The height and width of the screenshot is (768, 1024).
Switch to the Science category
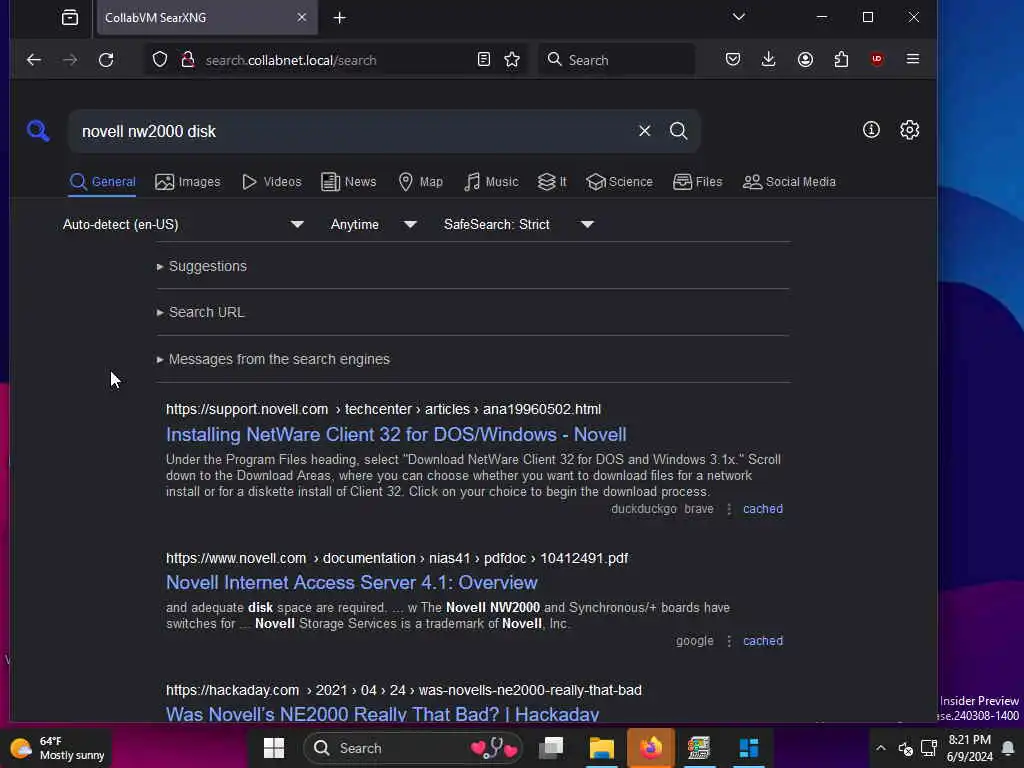pyautogui.click(x=619, y=182)
